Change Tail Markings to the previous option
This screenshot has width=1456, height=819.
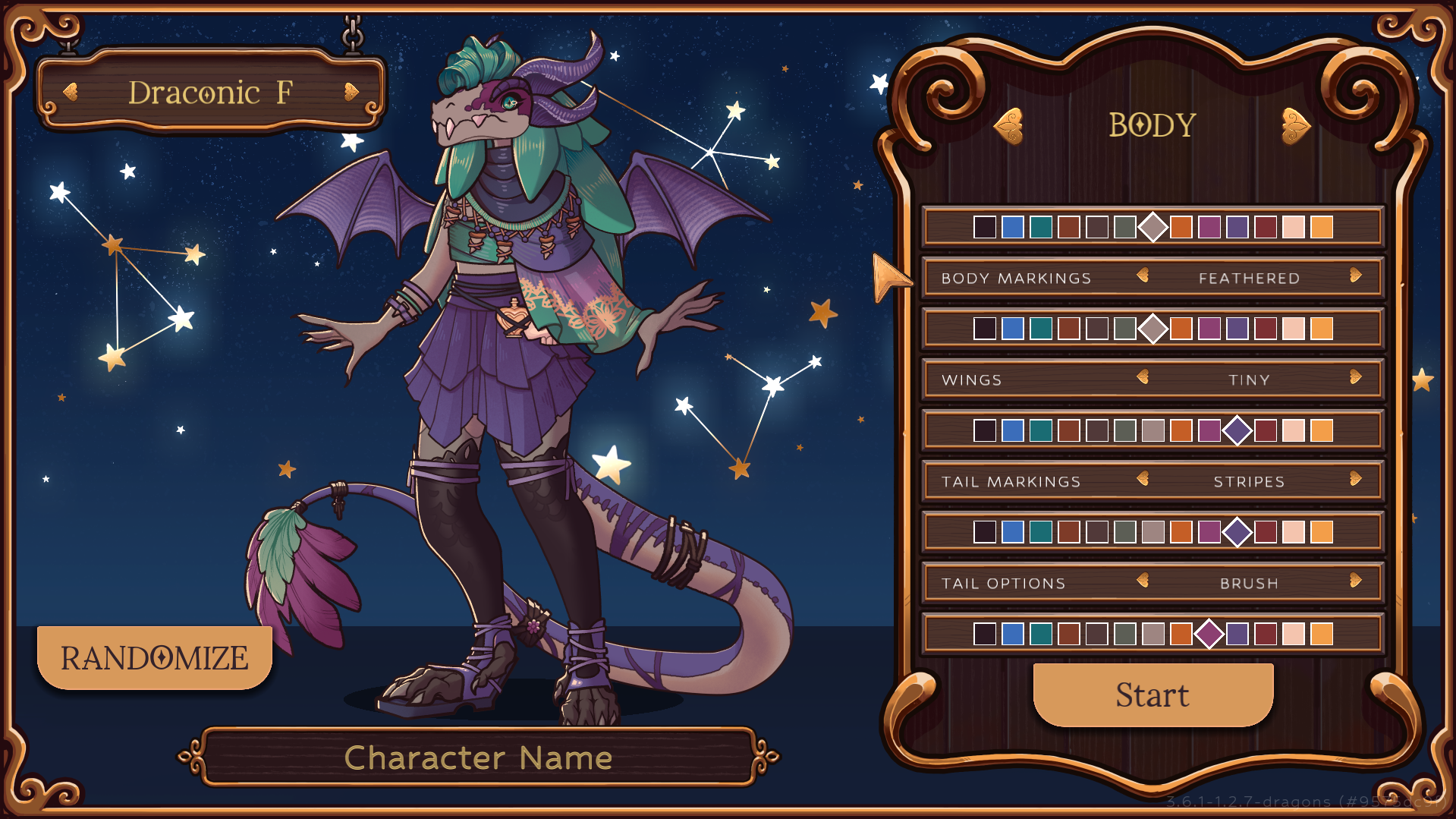pos(1143,479)
